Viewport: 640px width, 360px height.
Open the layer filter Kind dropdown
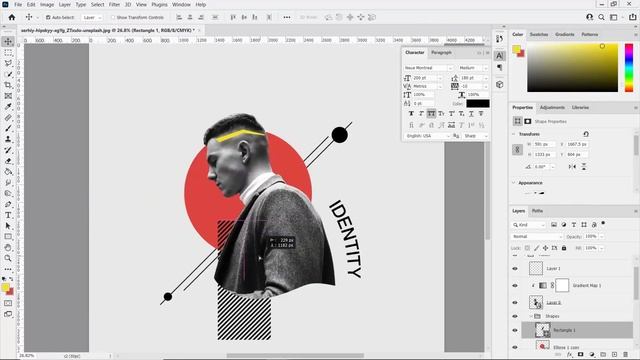529,225
